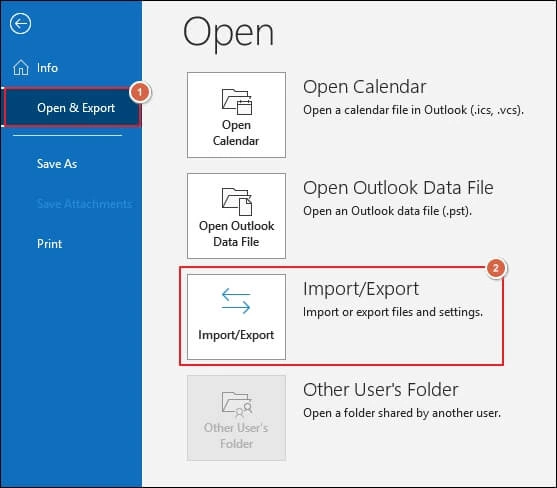Click "Open a calendar file in Outlook" description
The image size is (557, 488).
pos(413,110)
